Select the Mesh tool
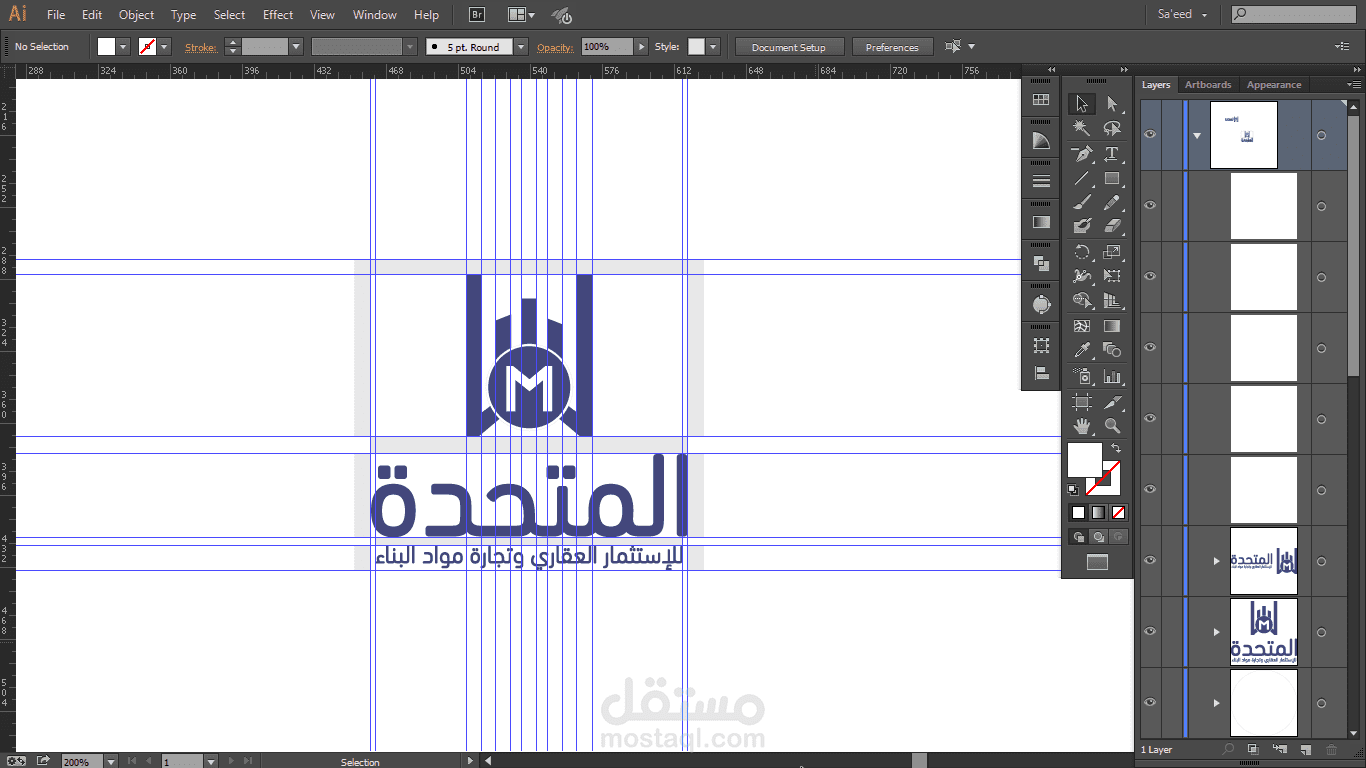The image size is (1366, 768). click(x=1081, y=326)
